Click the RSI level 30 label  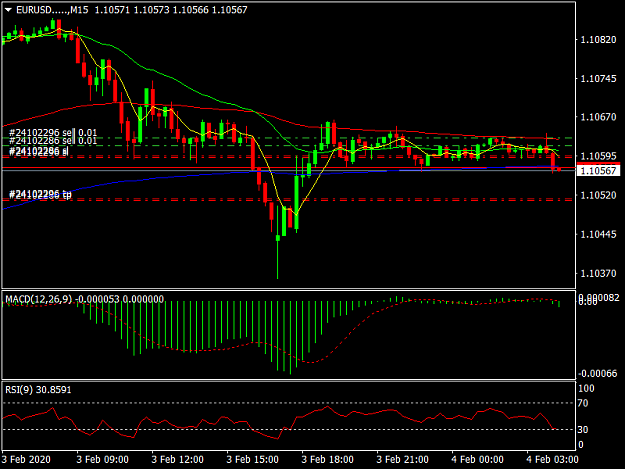pos(583,430)
